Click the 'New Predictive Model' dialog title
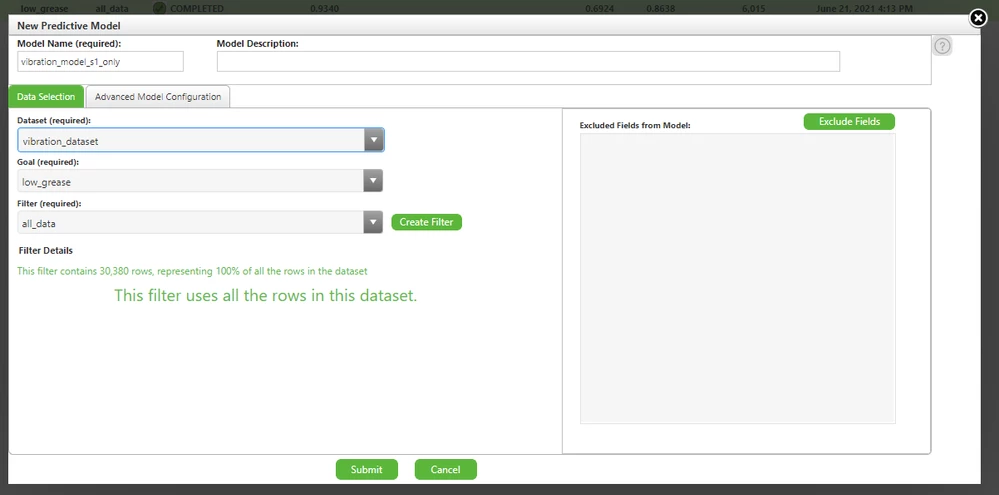This screenshot has width=999, height=495. tap(69, 26)
